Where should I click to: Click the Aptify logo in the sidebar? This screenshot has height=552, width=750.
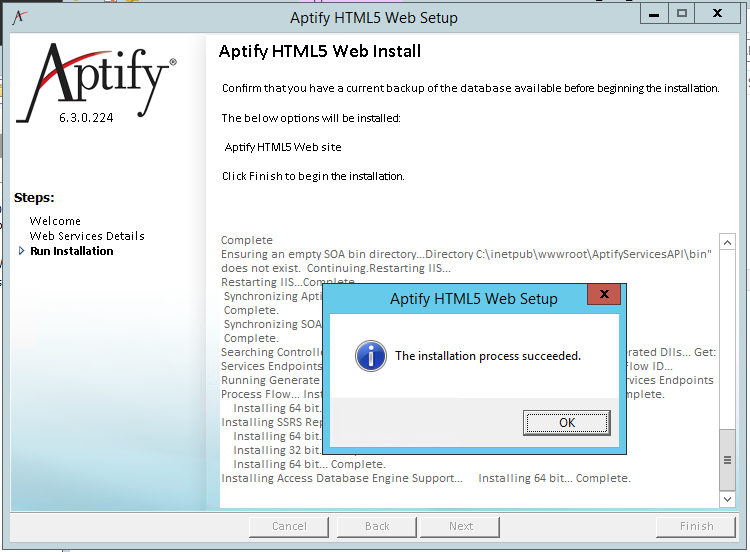pos(97,81)
